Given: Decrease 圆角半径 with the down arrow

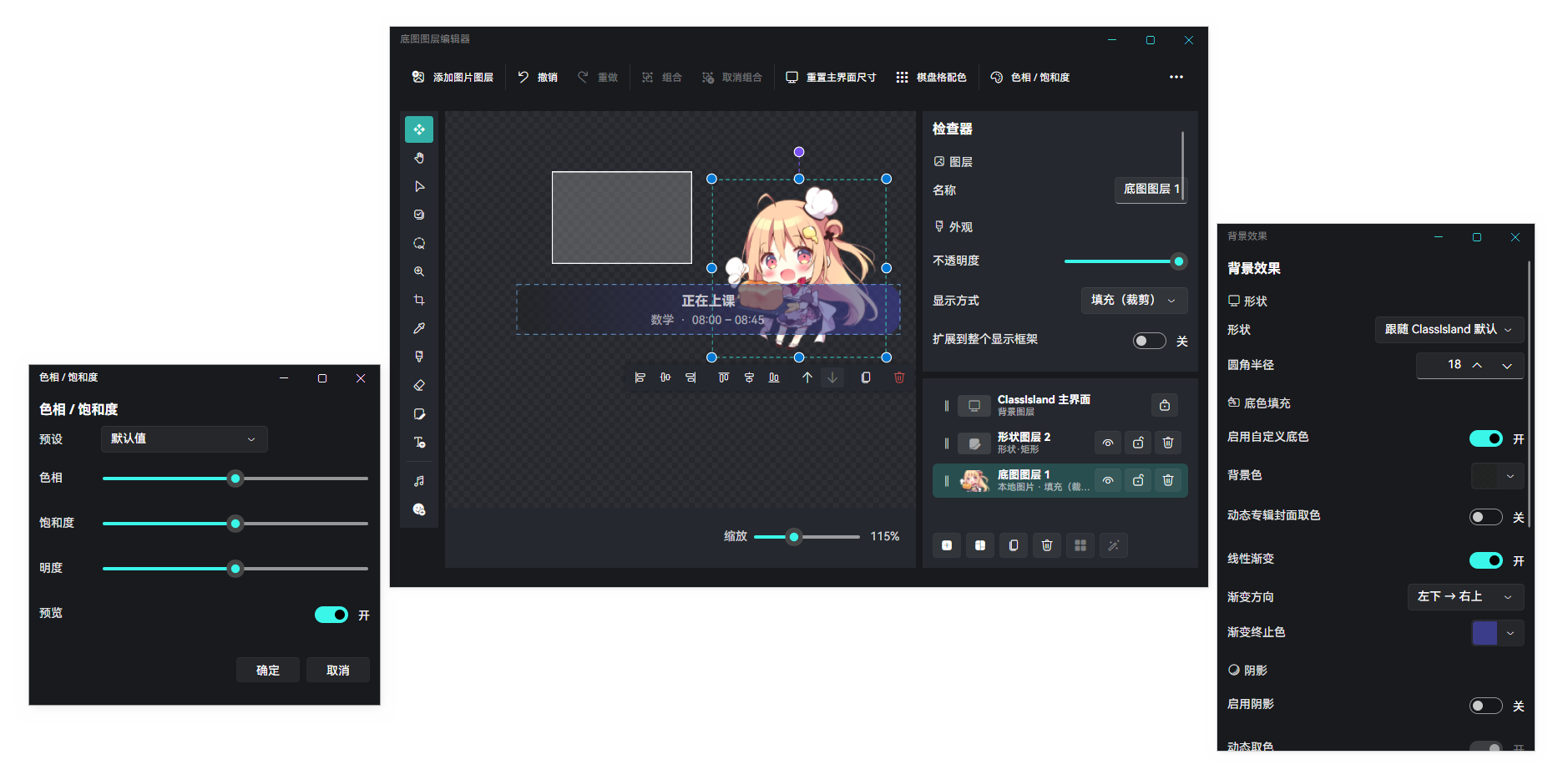Looking at the screenshot, I should (x=1507, y=366).
